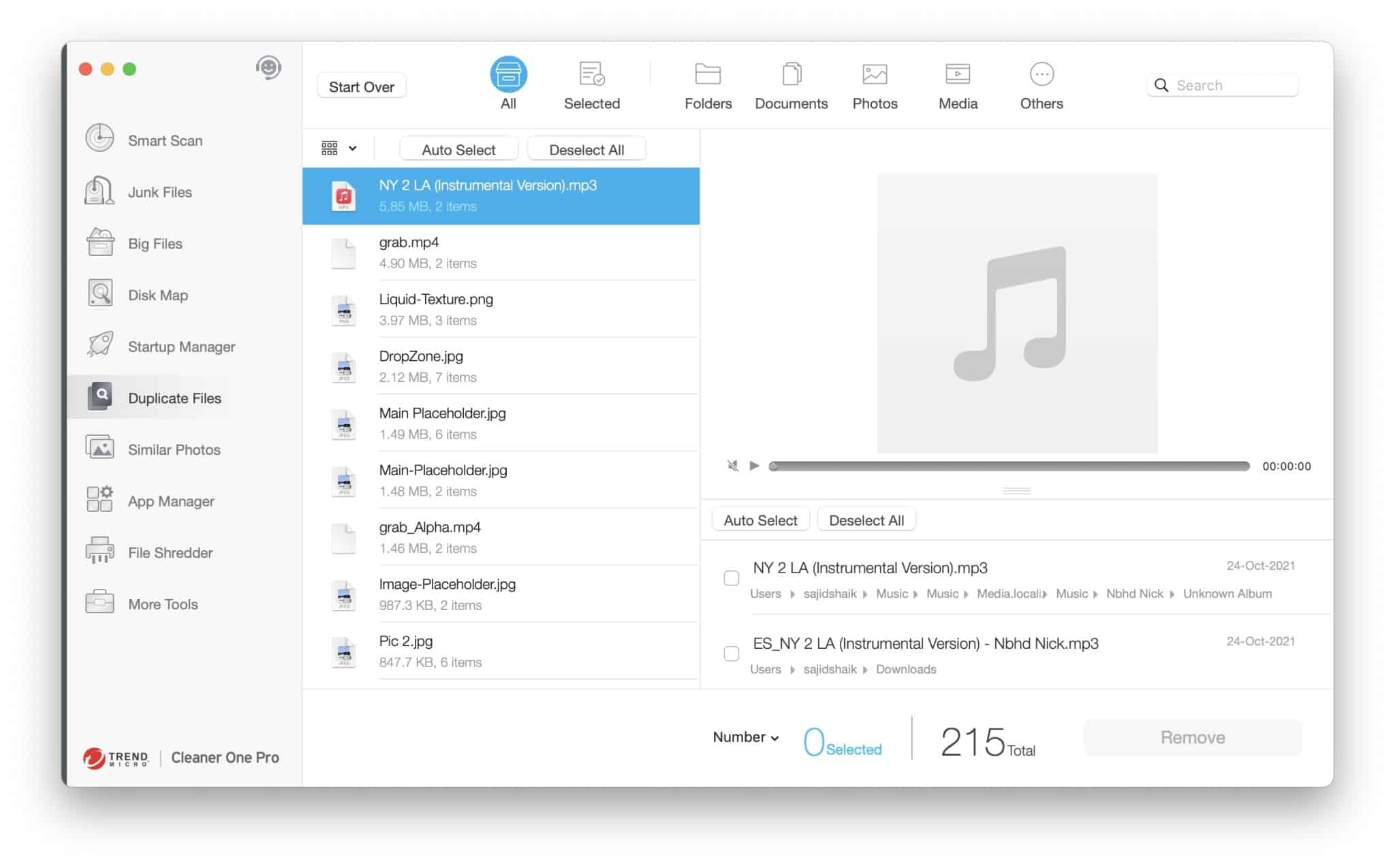Viewport: 1395px width, 868px height.
Task: Click the 215 Total counter
Action: point(988,741)
